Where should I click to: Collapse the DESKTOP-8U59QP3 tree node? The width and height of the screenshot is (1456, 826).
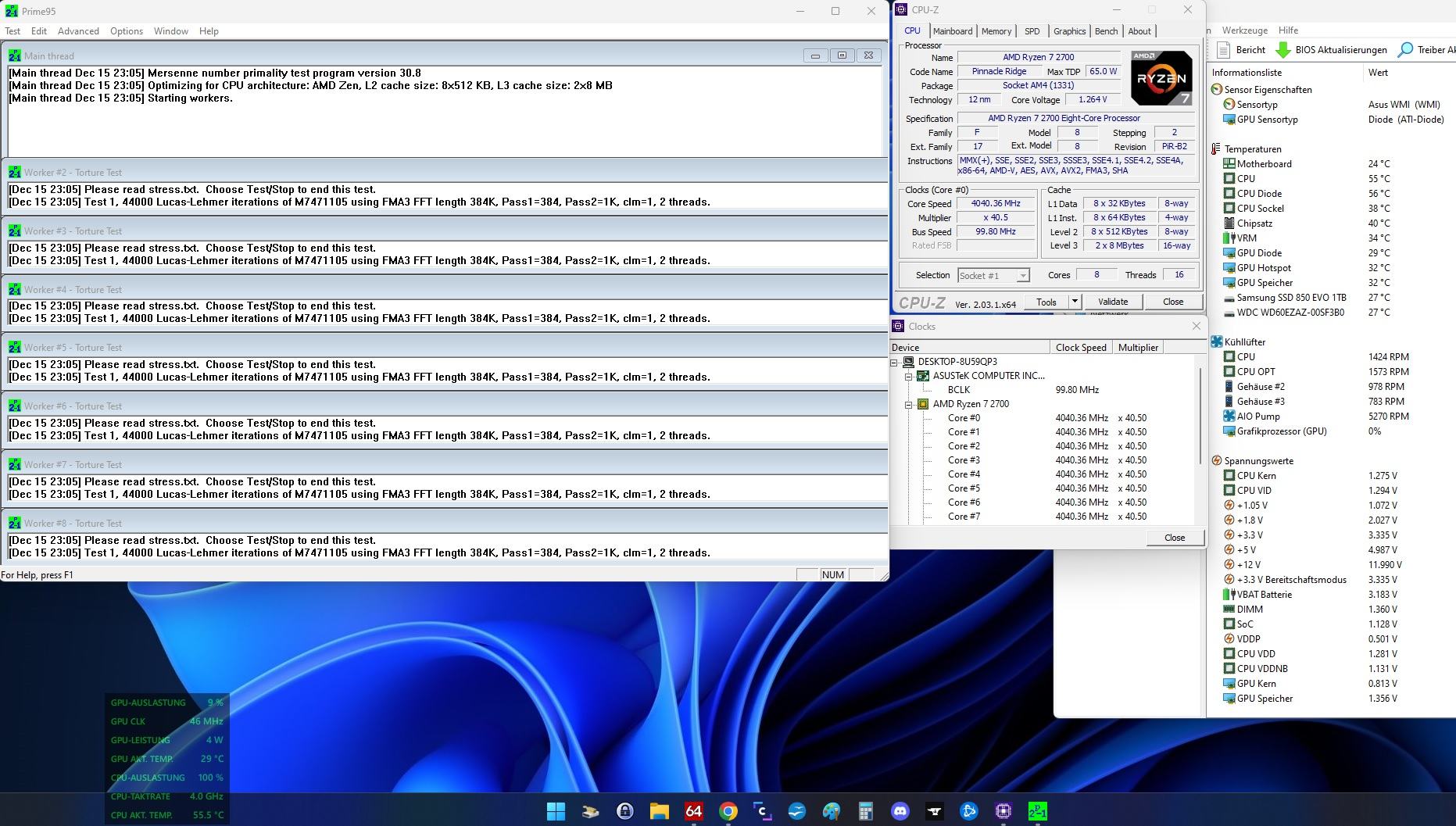(895, 362)
